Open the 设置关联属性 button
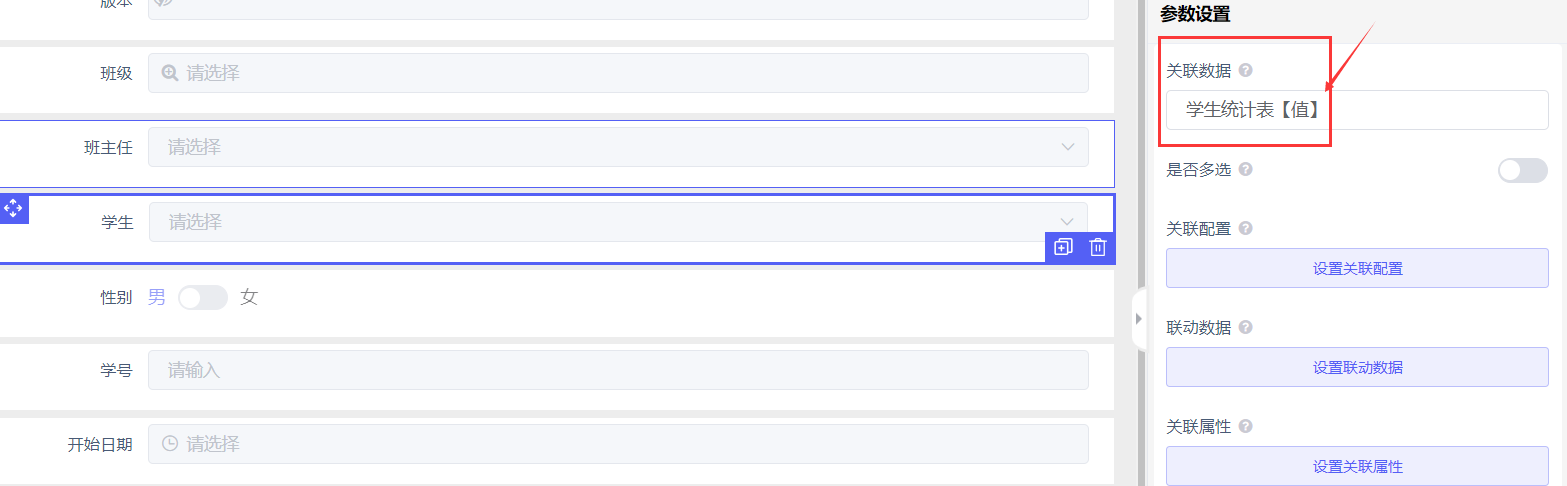Screen dimensions: 1567x486 [x=1357, y=466]
